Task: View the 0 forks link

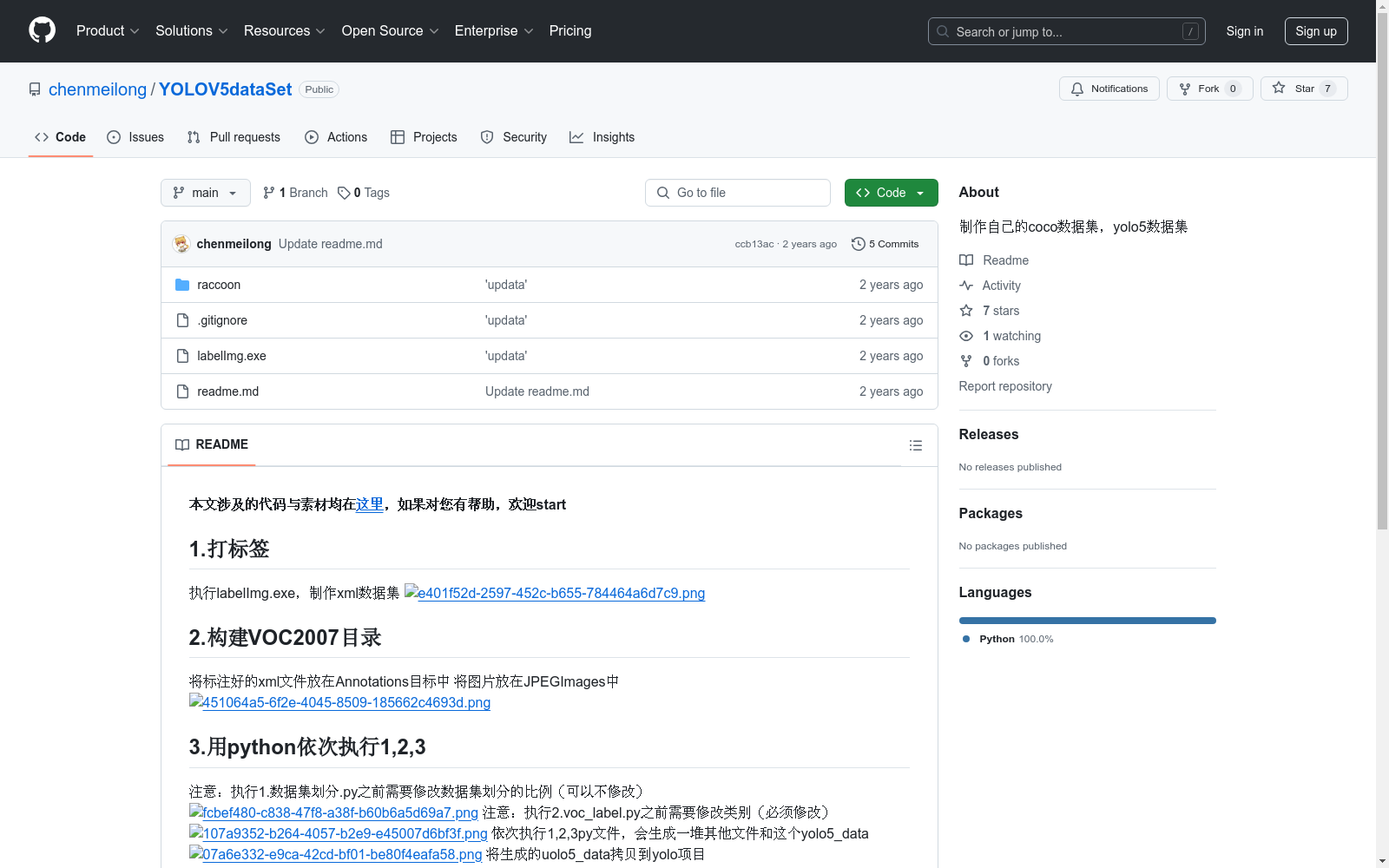Action: pyautogui.click(x=990, y=361)
